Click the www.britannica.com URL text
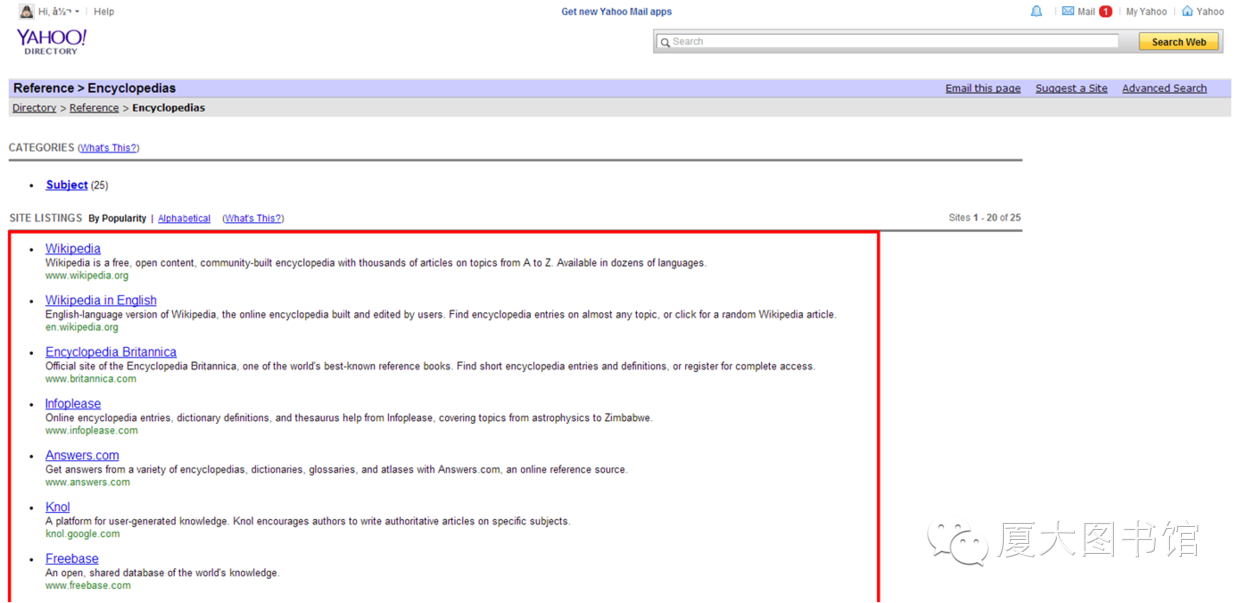Image resolution: width=1240 pixels, height=603 pixels. 91,379
